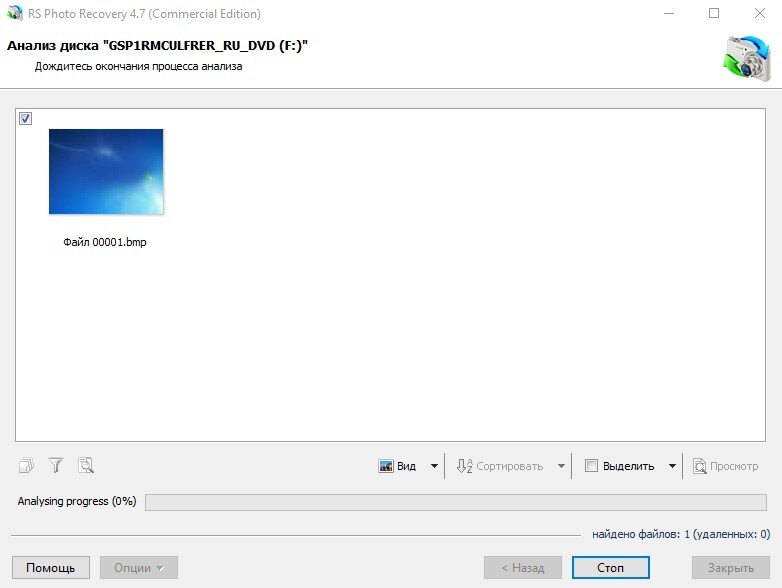Viewport: 782px width, 588px height.
Task: Click the Analysing progress (0%) label
Action: 77,501
